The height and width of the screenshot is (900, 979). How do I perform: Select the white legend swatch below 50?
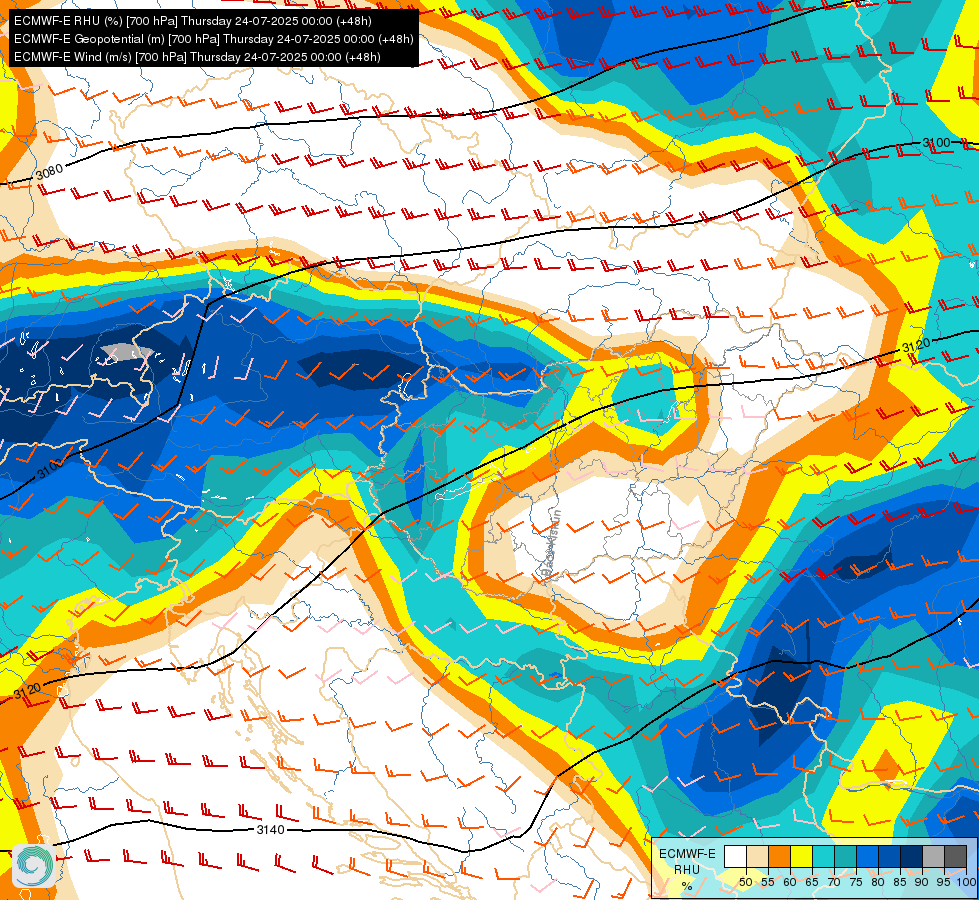pyautogui.click(x=735, y=856)
